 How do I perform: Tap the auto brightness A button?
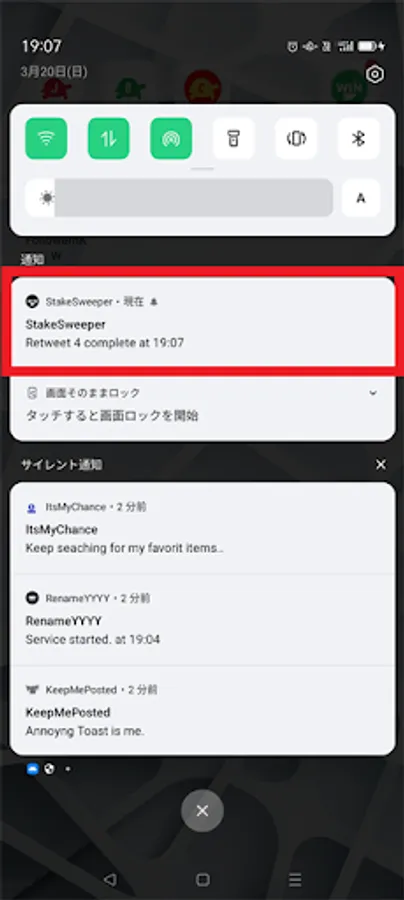click(361, 198)
